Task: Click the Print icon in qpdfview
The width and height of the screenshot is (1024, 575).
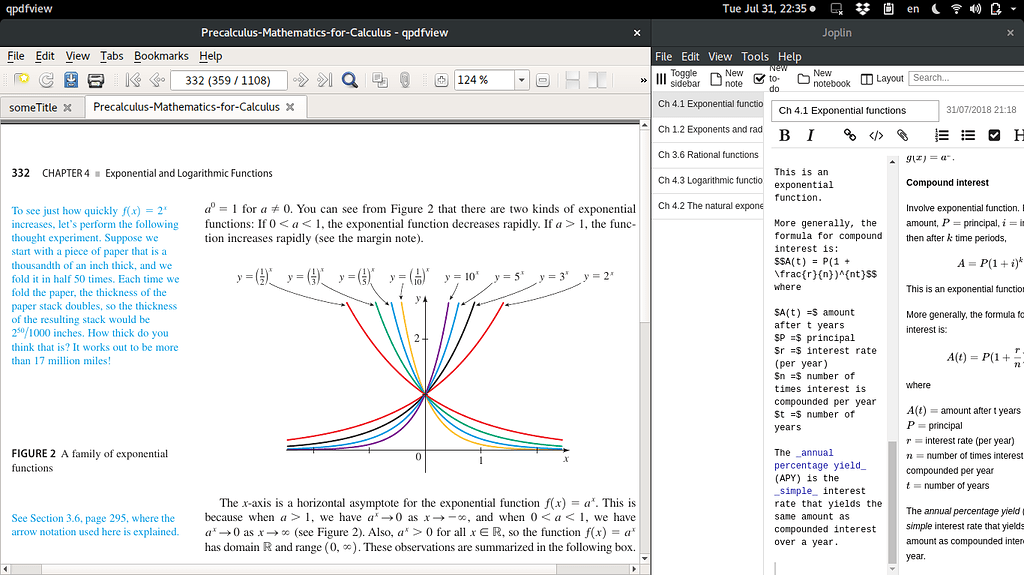Action: pos(95,80)
